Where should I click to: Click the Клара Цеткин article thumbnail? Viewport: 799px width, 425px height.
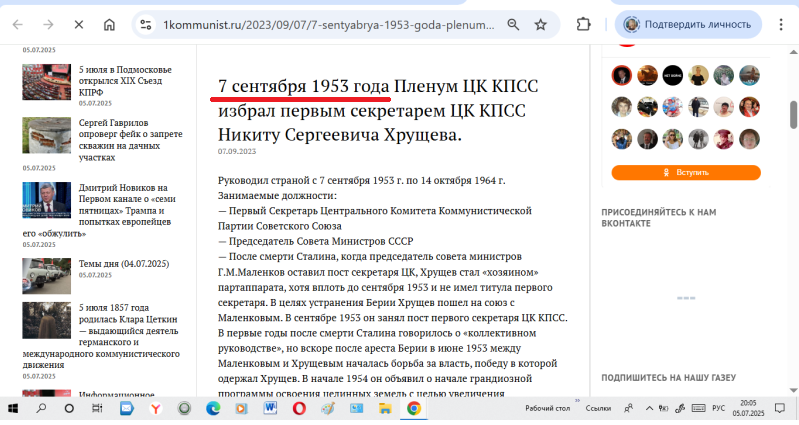click(46, 320)
